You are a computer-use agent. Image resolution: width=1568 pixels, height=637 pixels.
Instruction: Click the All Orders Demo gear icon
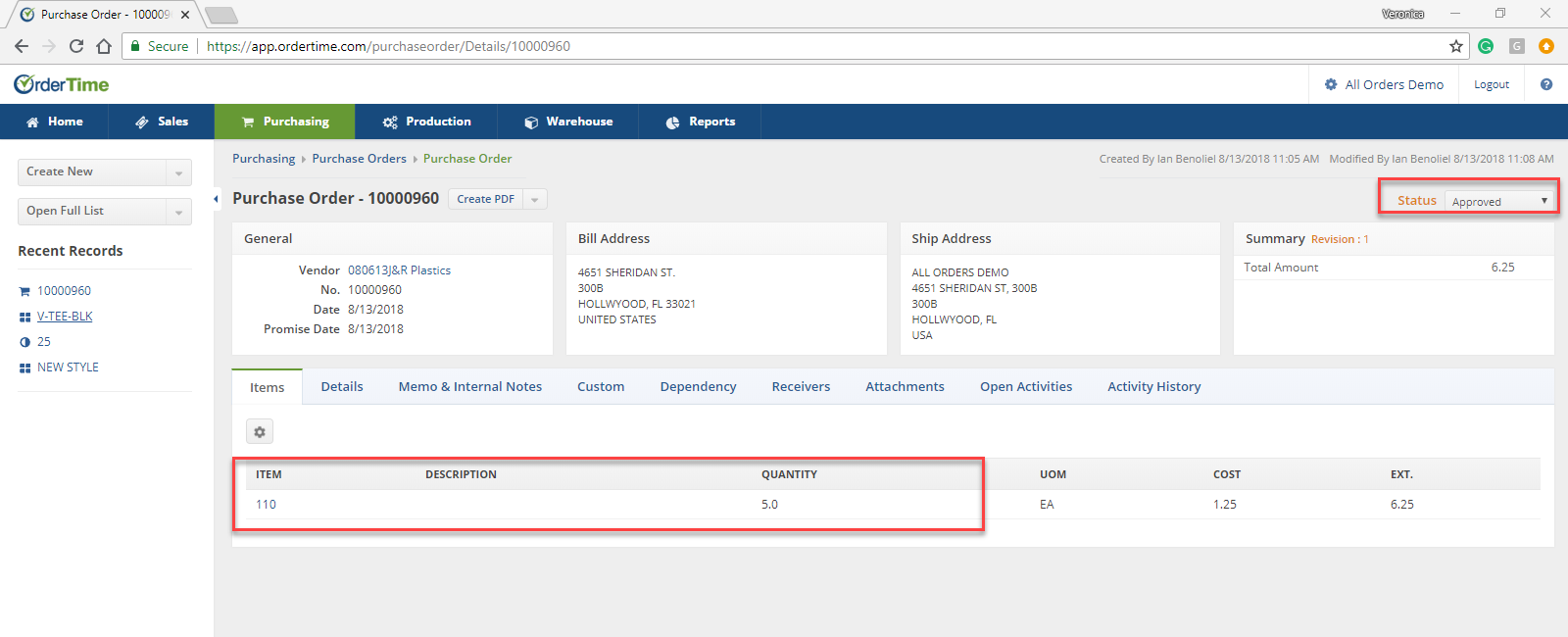click(1331, 84)
